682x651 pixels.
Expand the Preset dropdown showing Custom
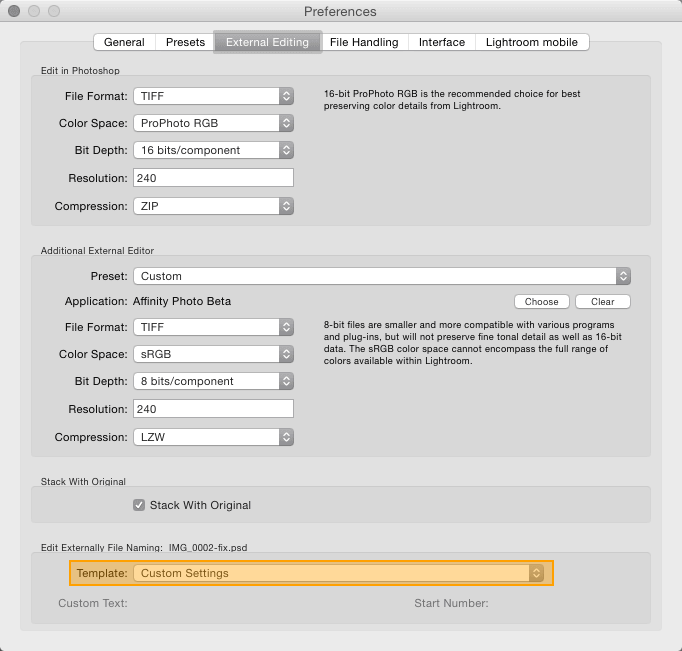coord(382,276)
